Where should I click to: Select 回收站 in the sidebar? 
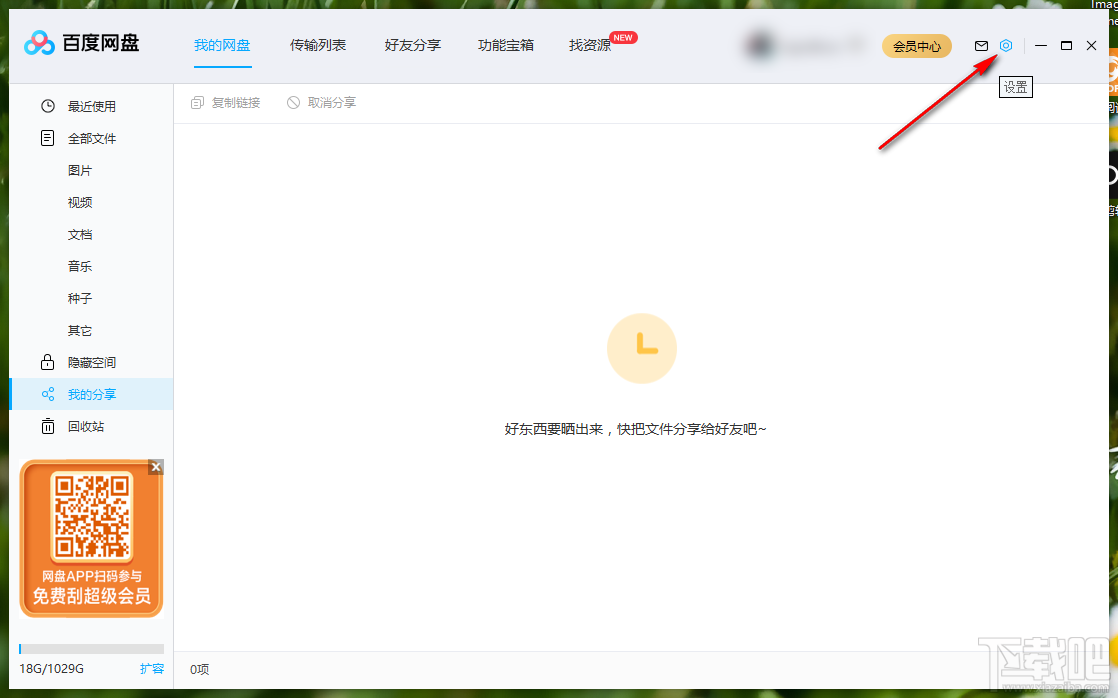coord(86,426)
